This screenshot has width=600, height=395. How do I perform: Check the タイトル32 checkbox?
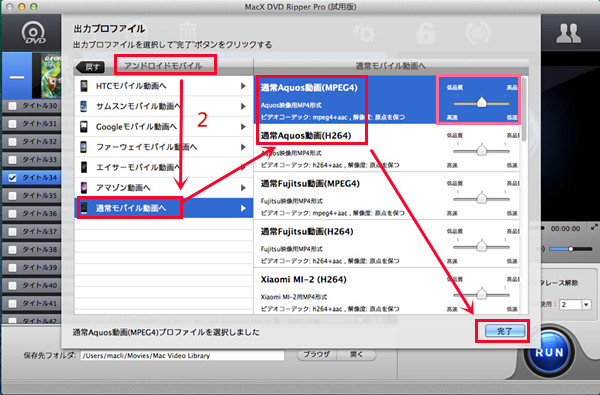click(12, 142)
